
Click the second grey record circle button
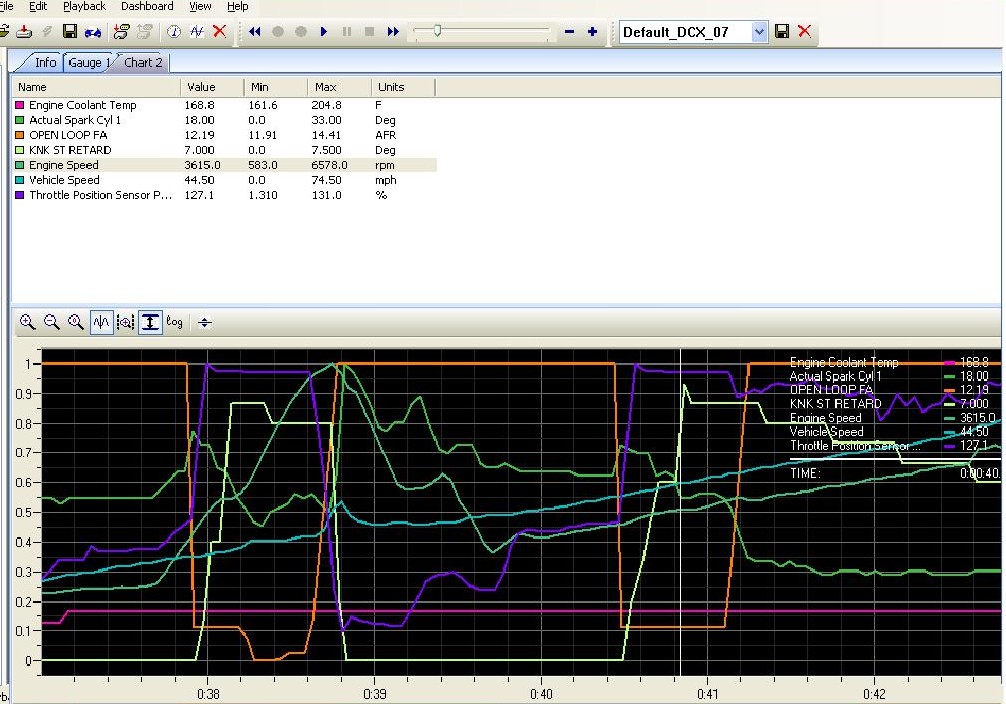point(300,31)
